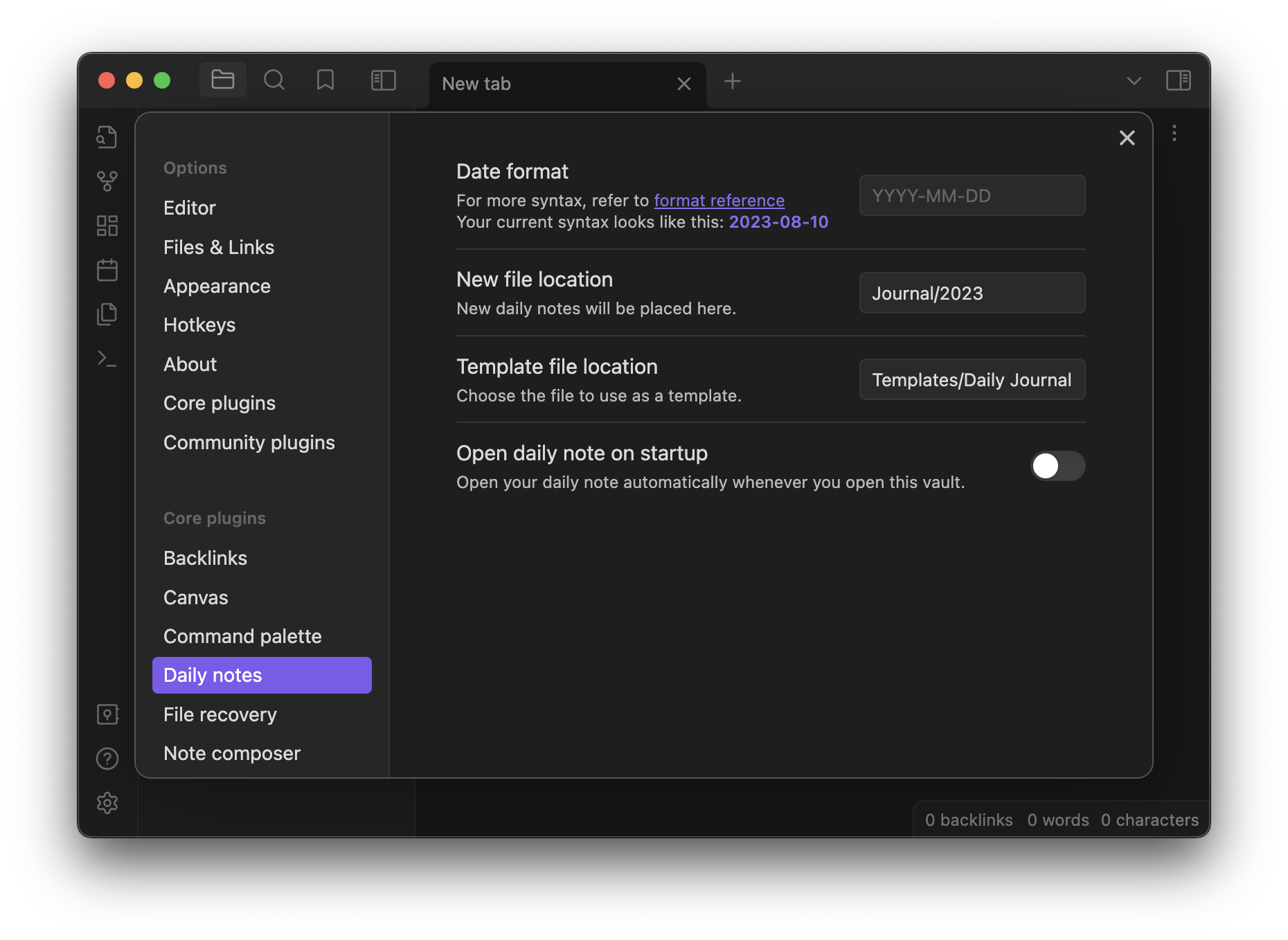Select Command palette plugin options
This screenshot has width=1288, height=940.
242,636
